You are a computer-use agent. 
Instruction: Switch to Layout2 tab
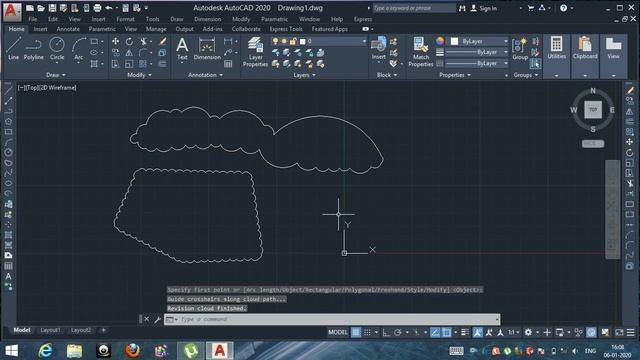point(81,330)
